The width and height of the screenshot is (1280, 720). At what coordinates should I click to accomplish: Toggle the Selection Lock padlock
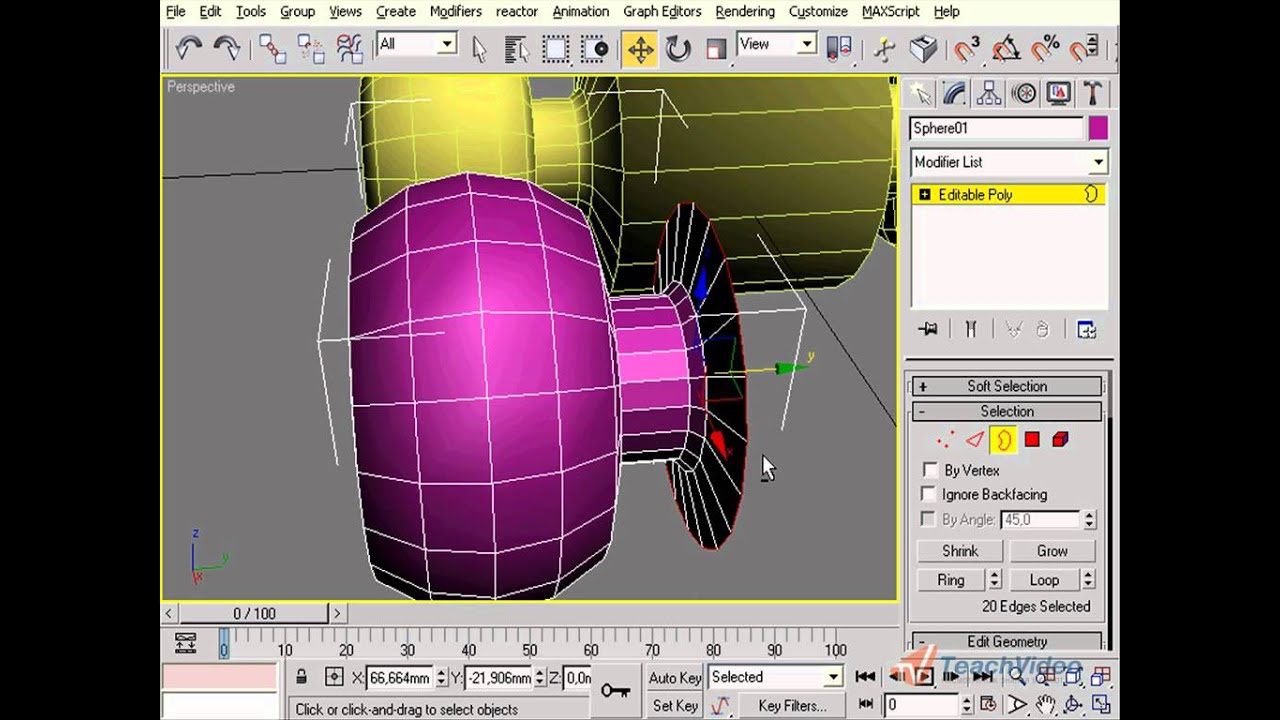pyautogui.click(x=302, y=678)
